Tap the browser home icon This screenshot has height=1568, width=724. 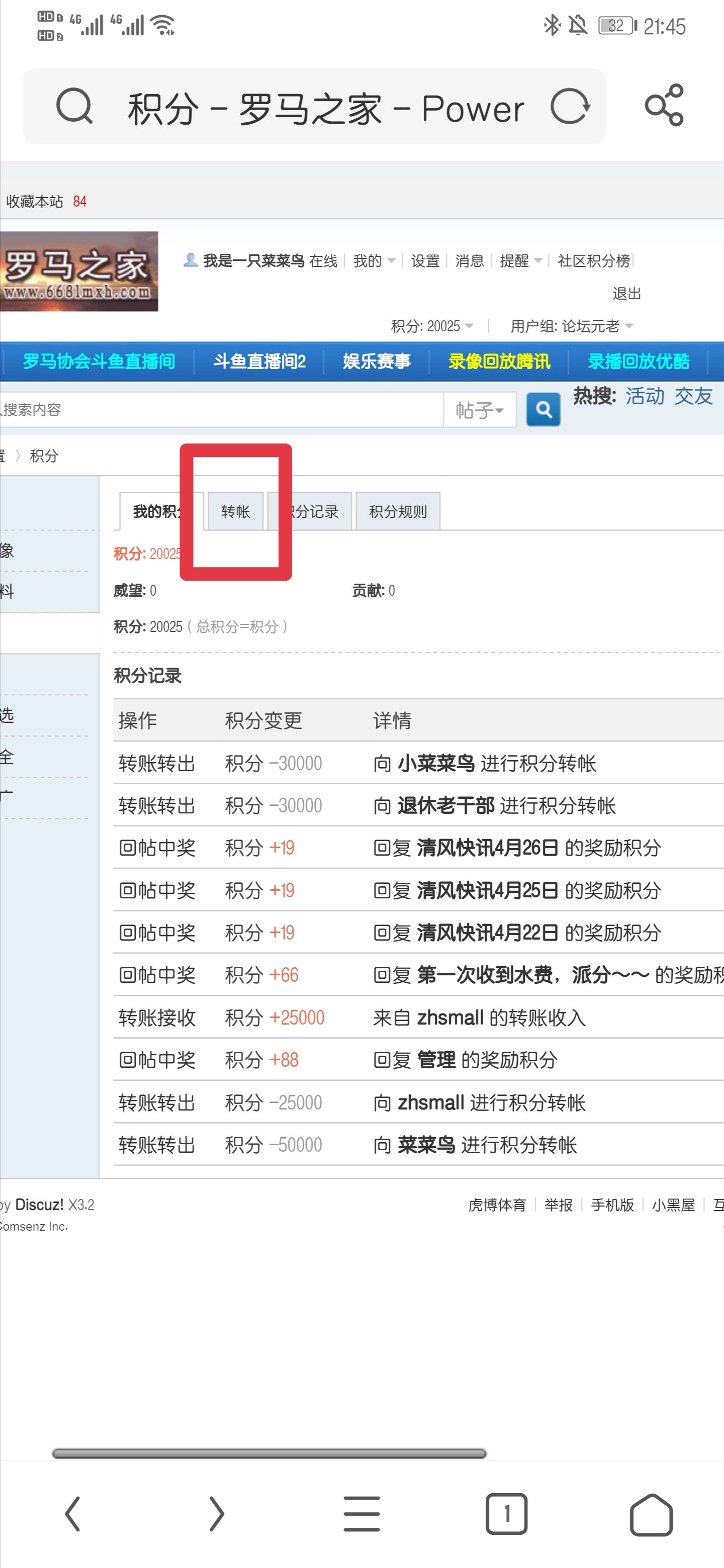651,1514
